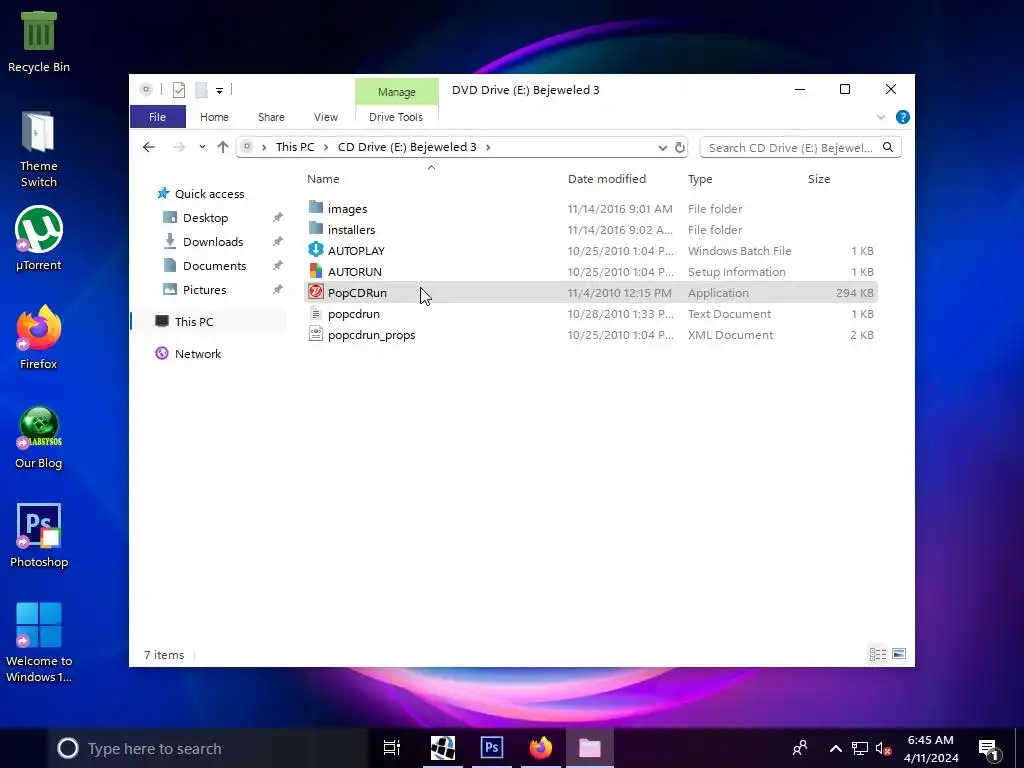Screen dimensions: 1024x768
Task: Select the popcdrun text document icon
Action: pyautogui.click(x=316, y=313)
